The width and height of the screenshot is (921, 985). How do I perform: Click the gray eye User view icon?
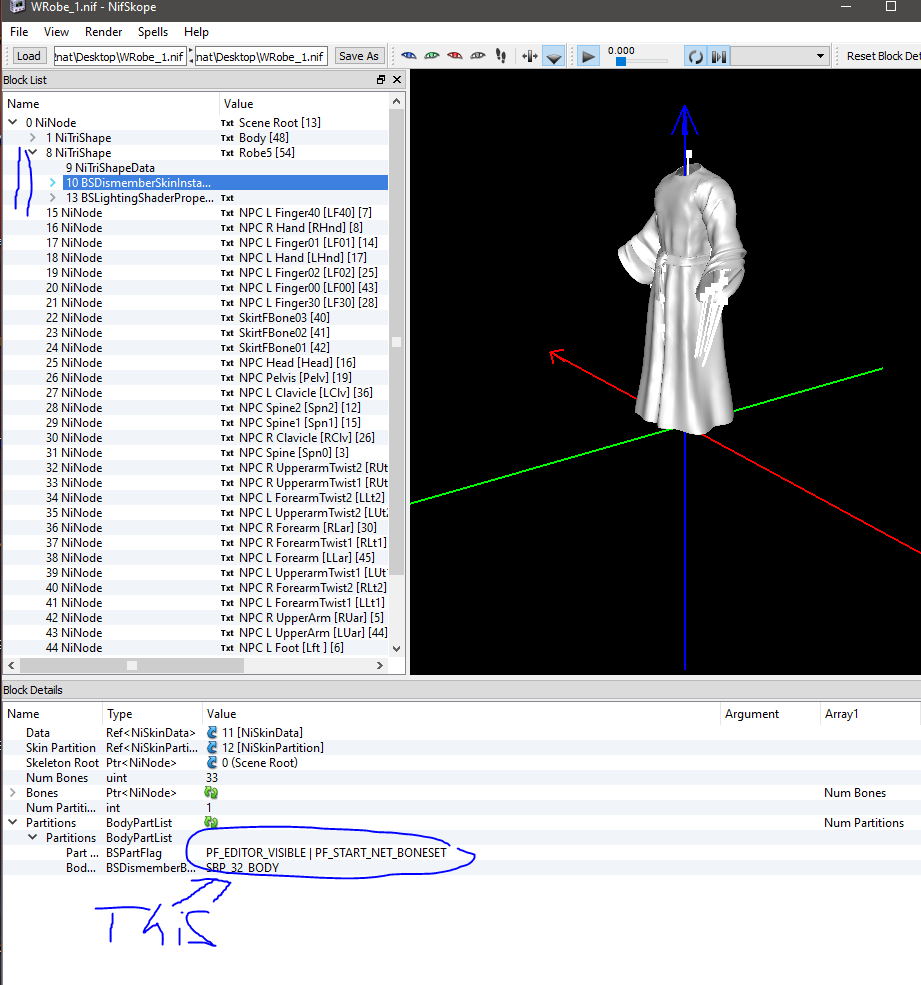[478, 56]
